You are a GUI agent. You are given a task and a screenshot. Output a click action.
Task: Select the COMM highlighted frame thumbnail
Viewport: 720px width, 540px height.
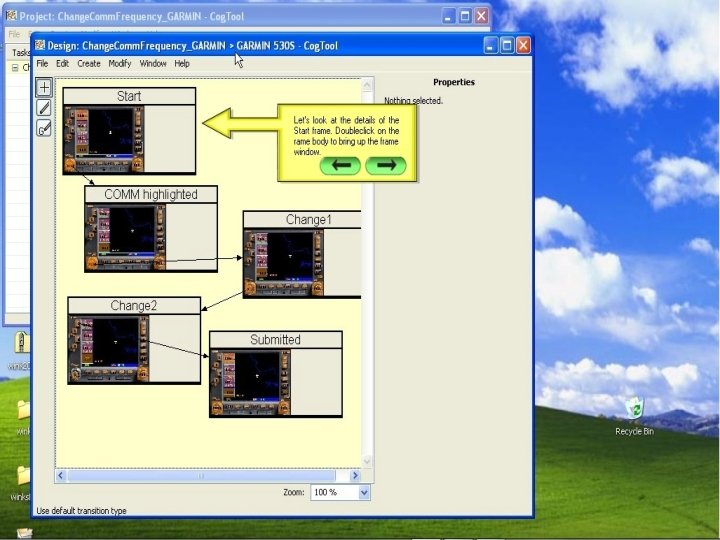tap(126, 237)
